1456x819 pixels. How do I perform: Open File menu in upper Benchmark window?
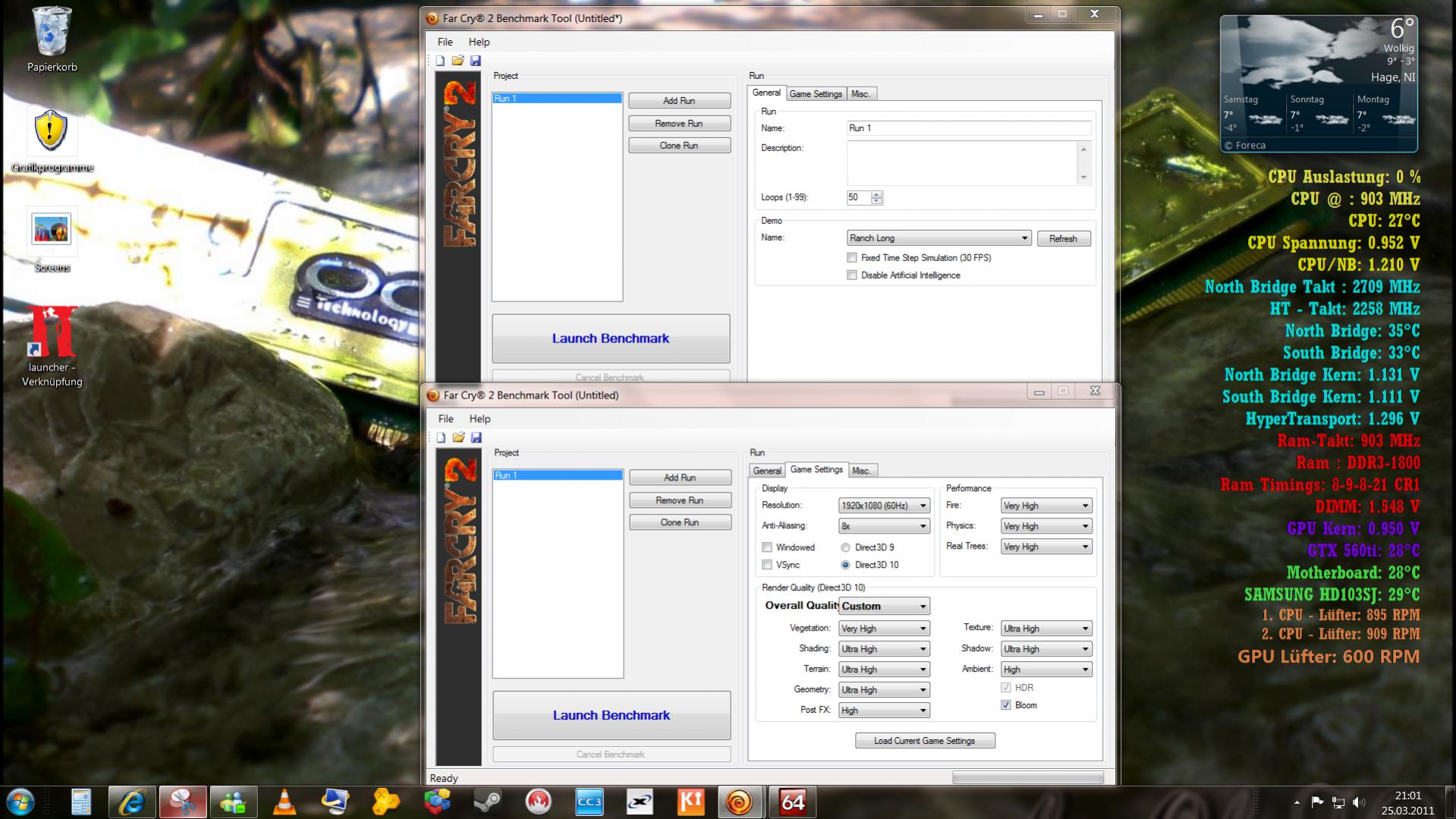click(445, 42)
